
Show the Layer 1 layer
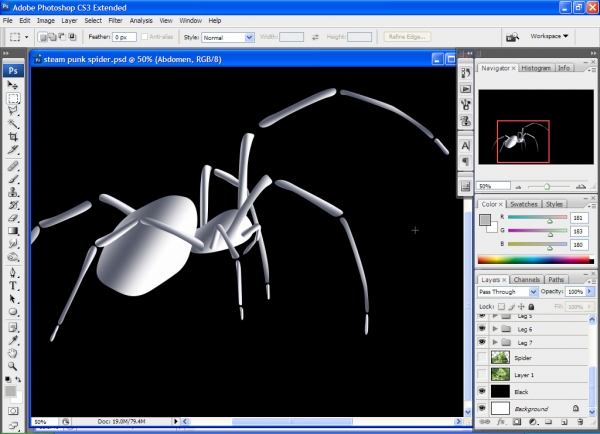tap(482, 374)
